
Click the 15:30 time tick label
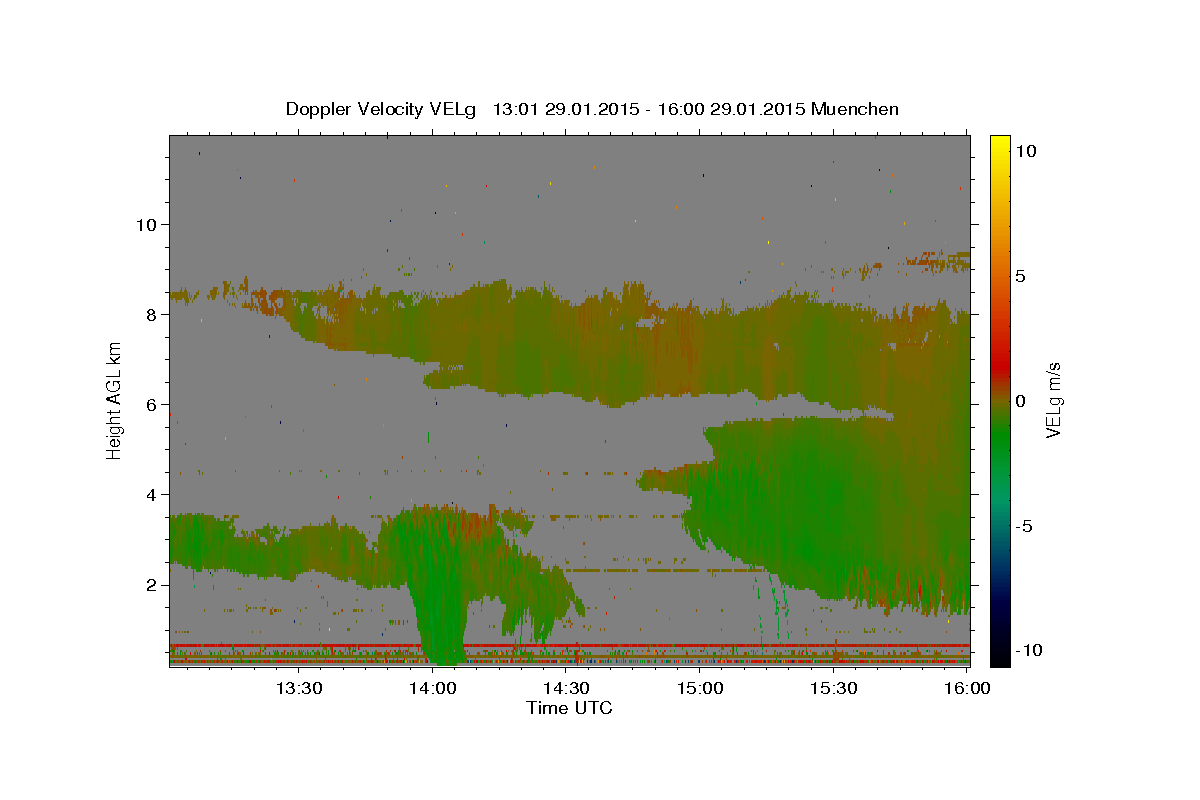835,688
